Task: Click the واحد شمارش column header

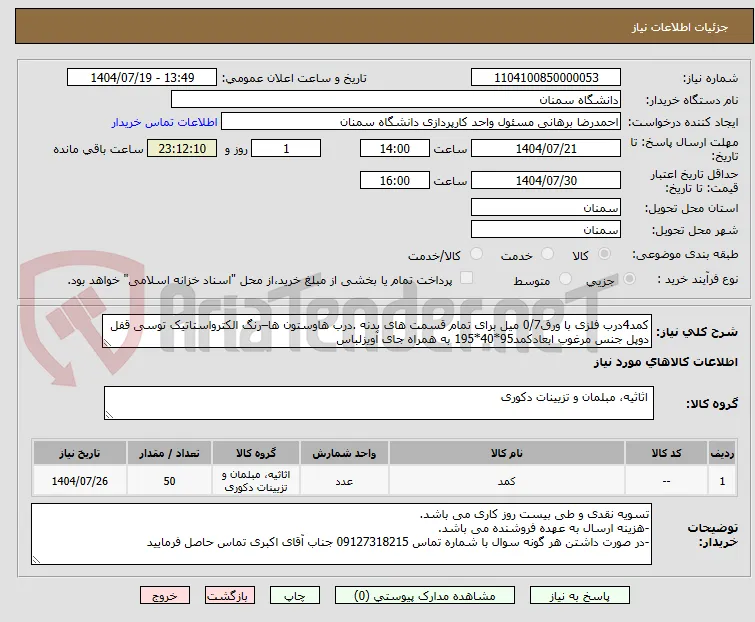Action: point(344,453)
